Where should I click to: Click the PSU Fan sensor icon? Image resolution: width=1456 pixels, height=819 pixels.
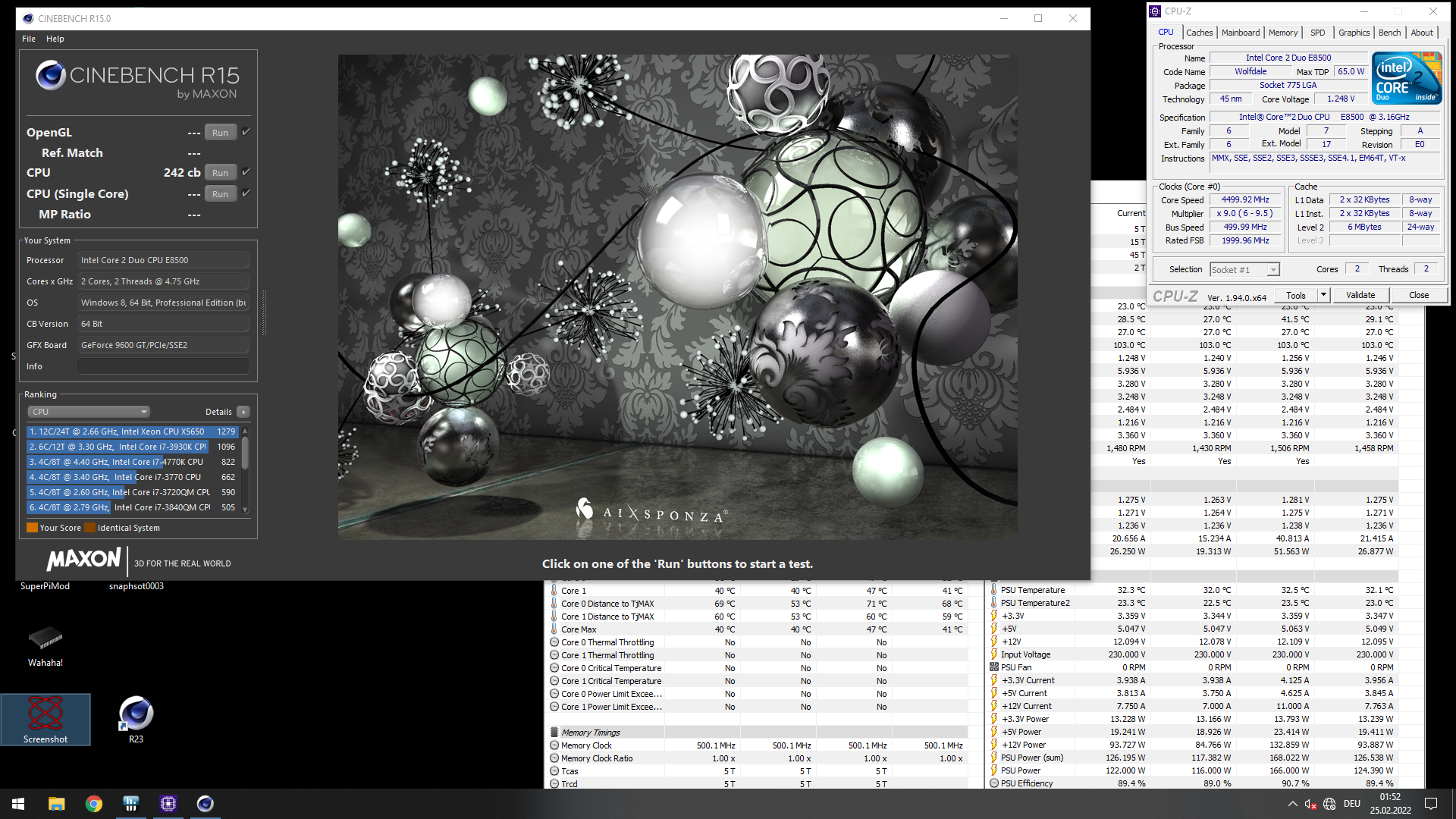coord(994,667)
